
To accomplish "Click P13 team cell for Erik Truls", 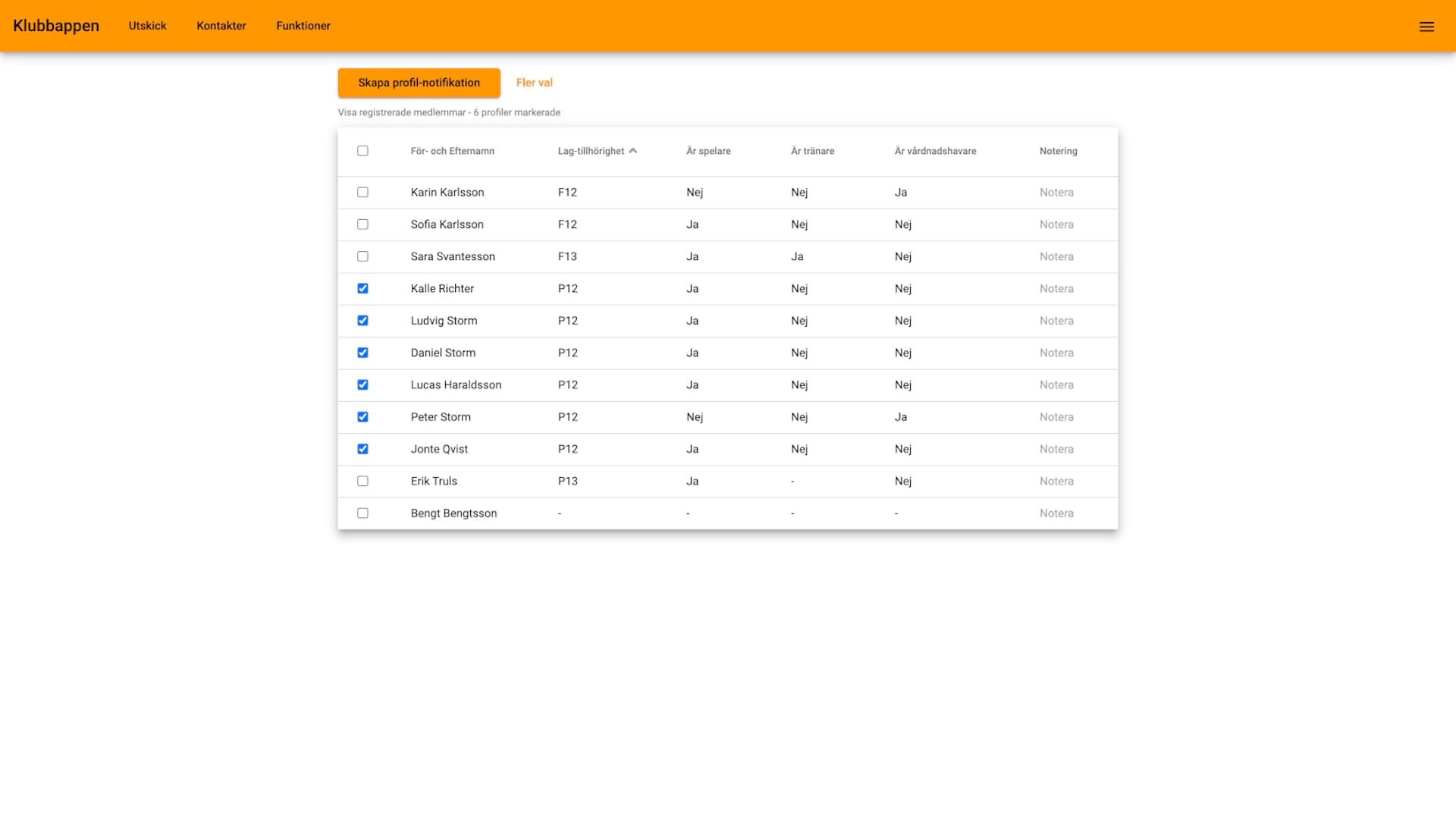I will point(568,481).
